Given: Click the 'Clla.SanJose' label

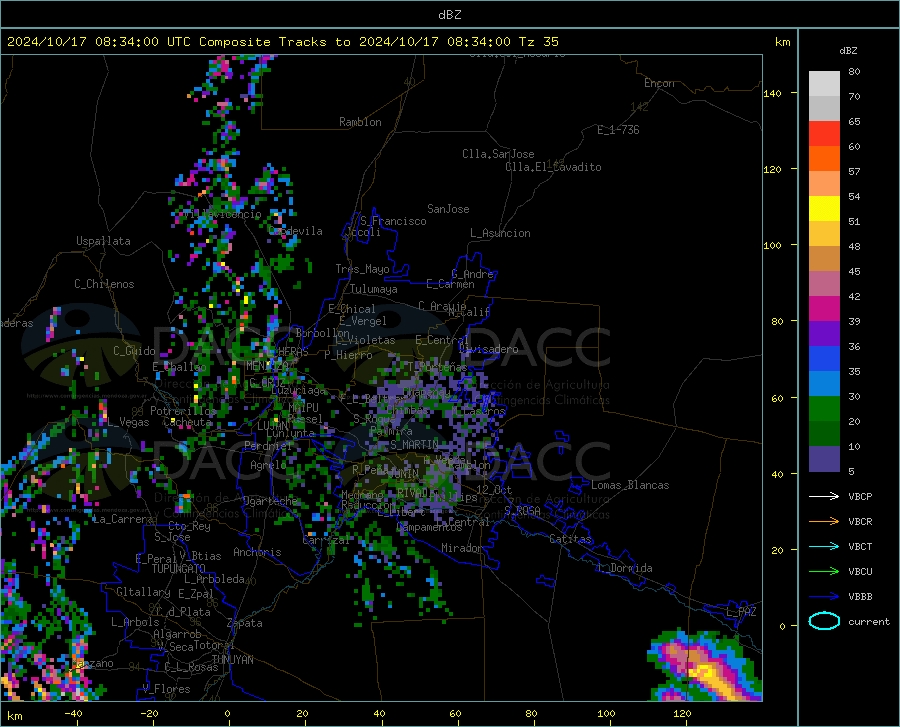Looking at the screenshot, I should [498, 154].
